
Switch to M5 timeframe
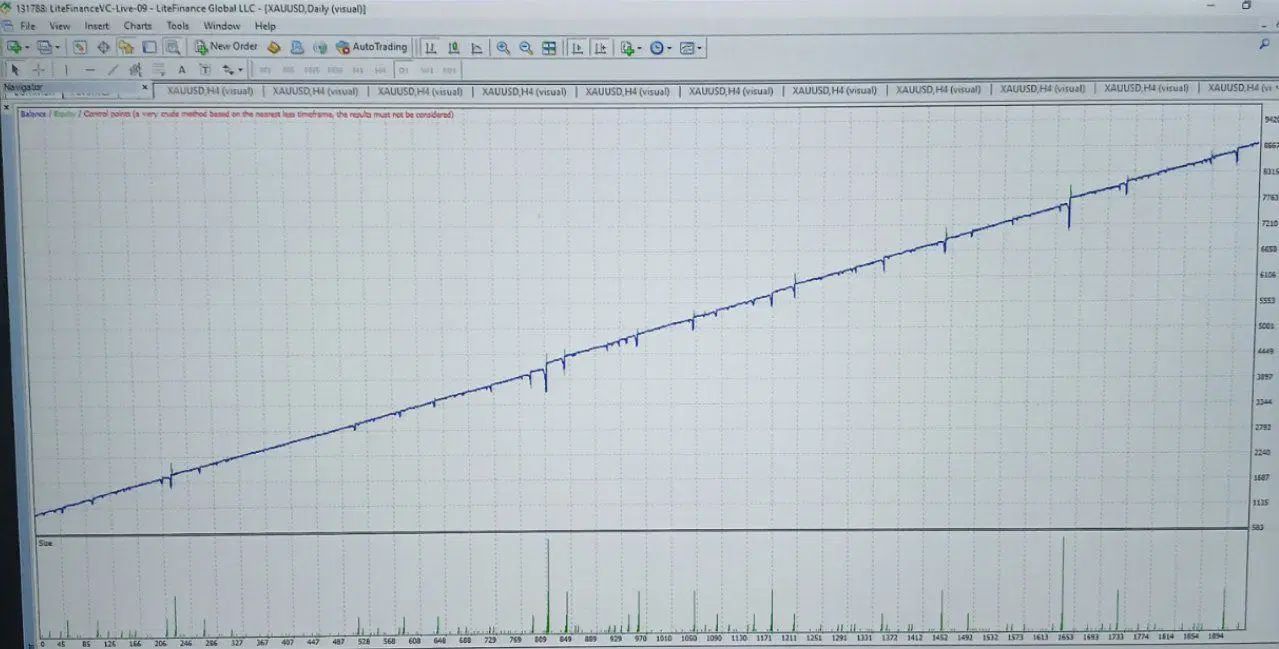point(289,70)
